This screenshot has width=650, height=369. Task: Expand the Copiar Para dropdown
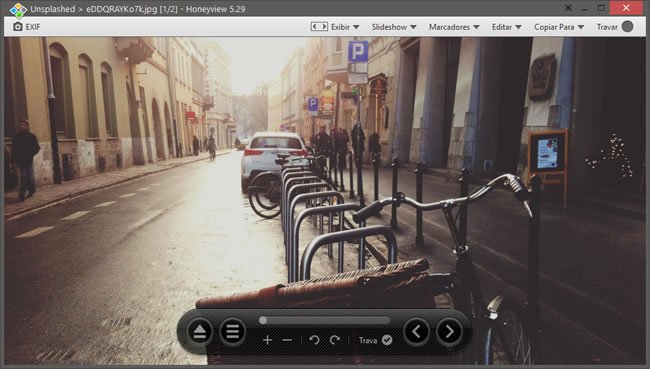click(x=559, y=27)
